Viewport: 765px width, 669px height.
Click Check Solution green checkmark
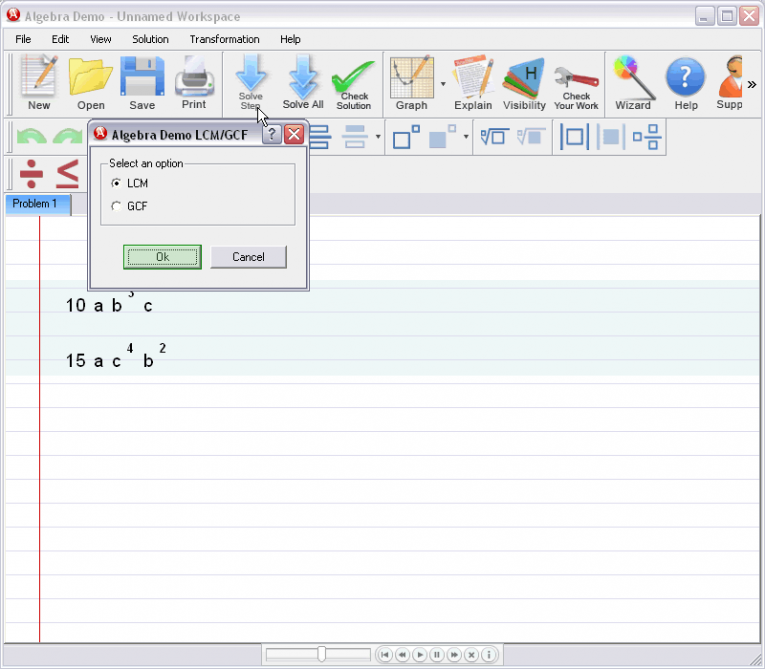coord(354,84)
